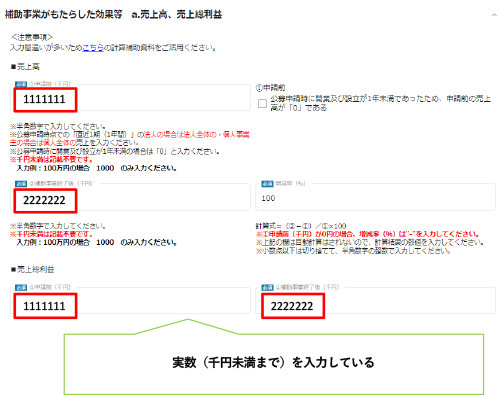
Task: Click the ①申請前 label above the checkbox
Action: 270,88
